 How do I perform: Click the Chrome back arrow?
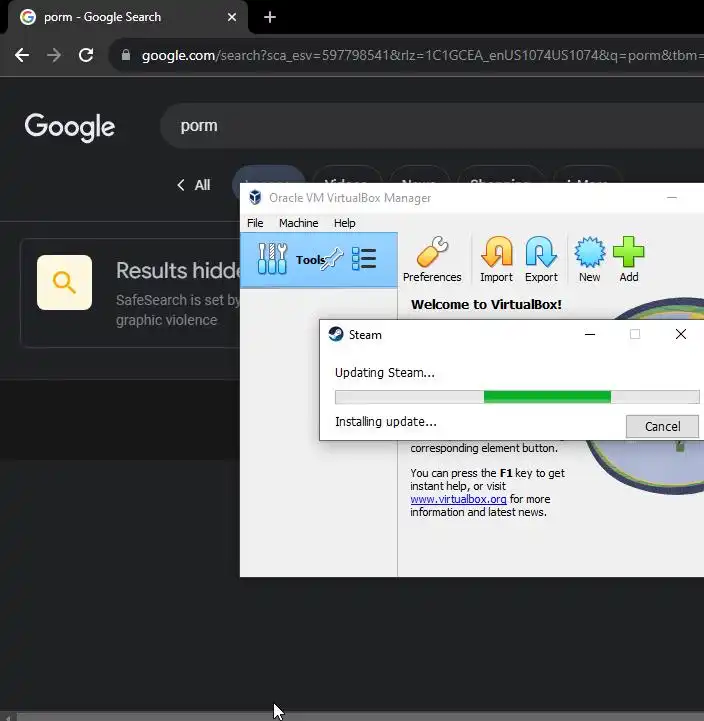(22, 55)
